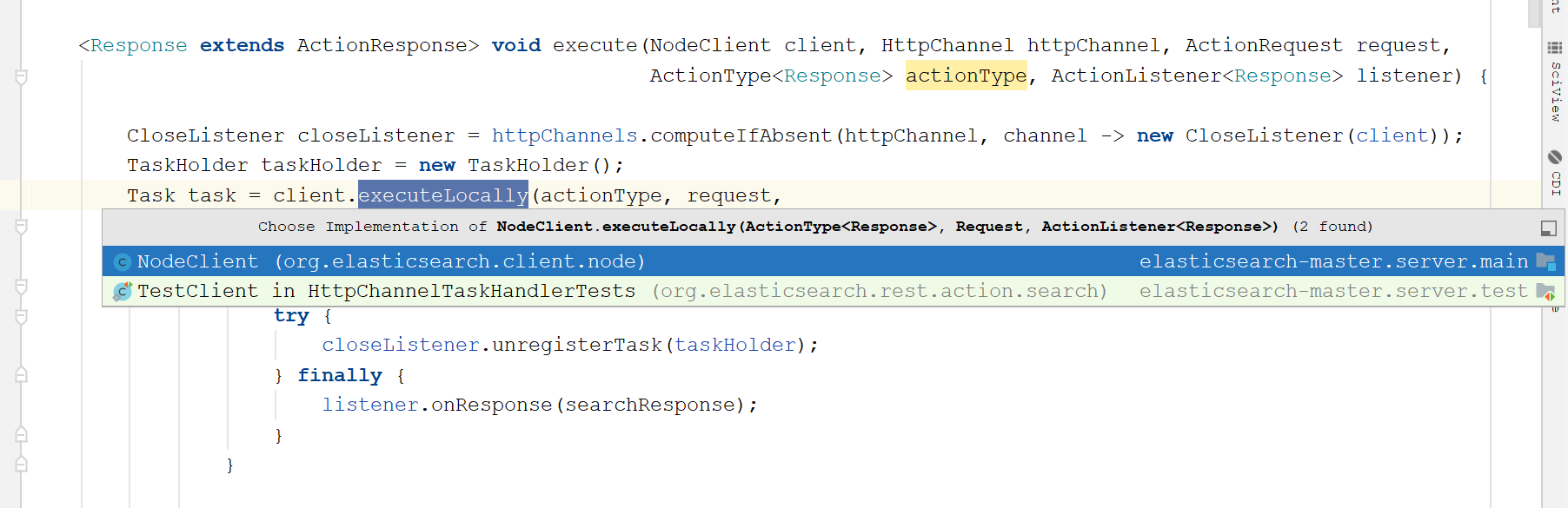Toggle fold end marker at finally closing brace

click(22, 434)
